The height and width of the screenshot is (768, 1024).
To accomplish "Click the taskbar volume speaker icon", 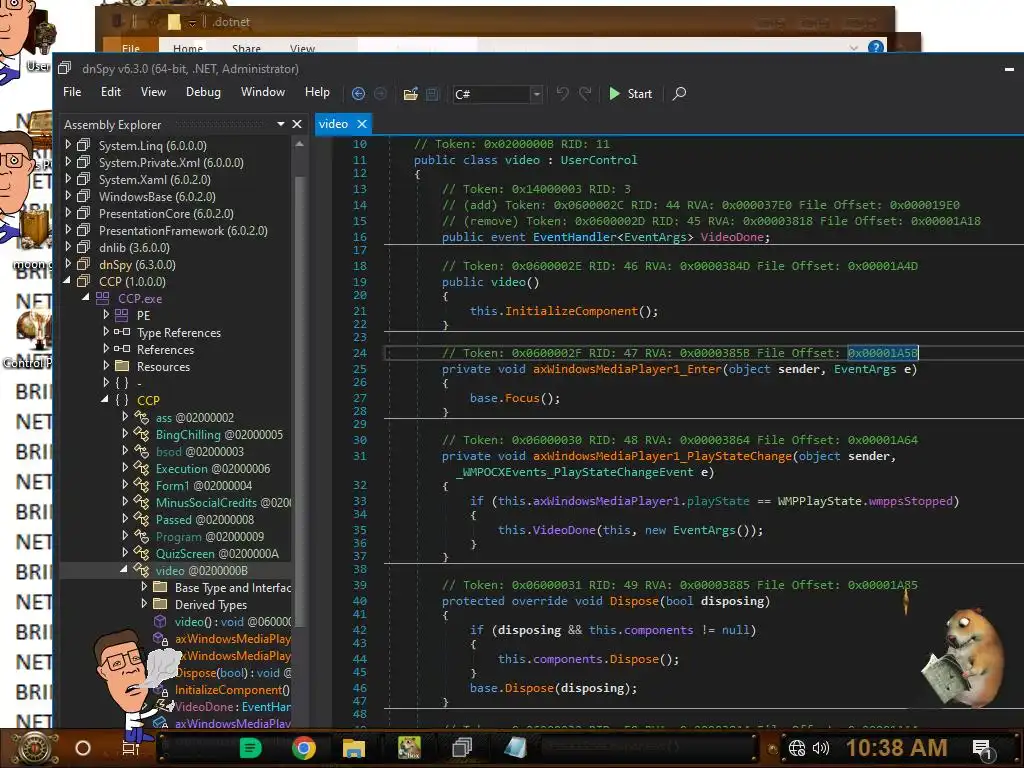I will tap(820, 748).
